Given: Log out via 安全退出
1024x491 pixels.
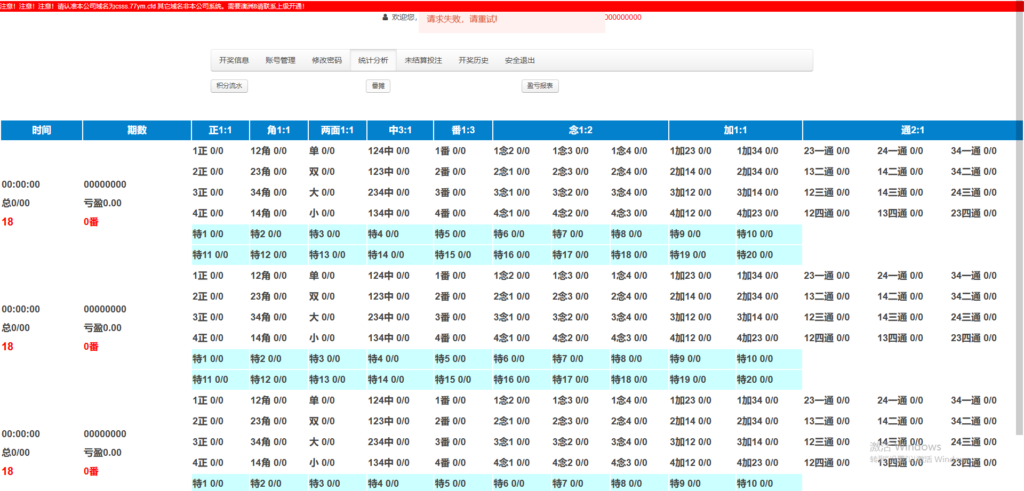Looking at the screenshot, I should click(520, 60).
